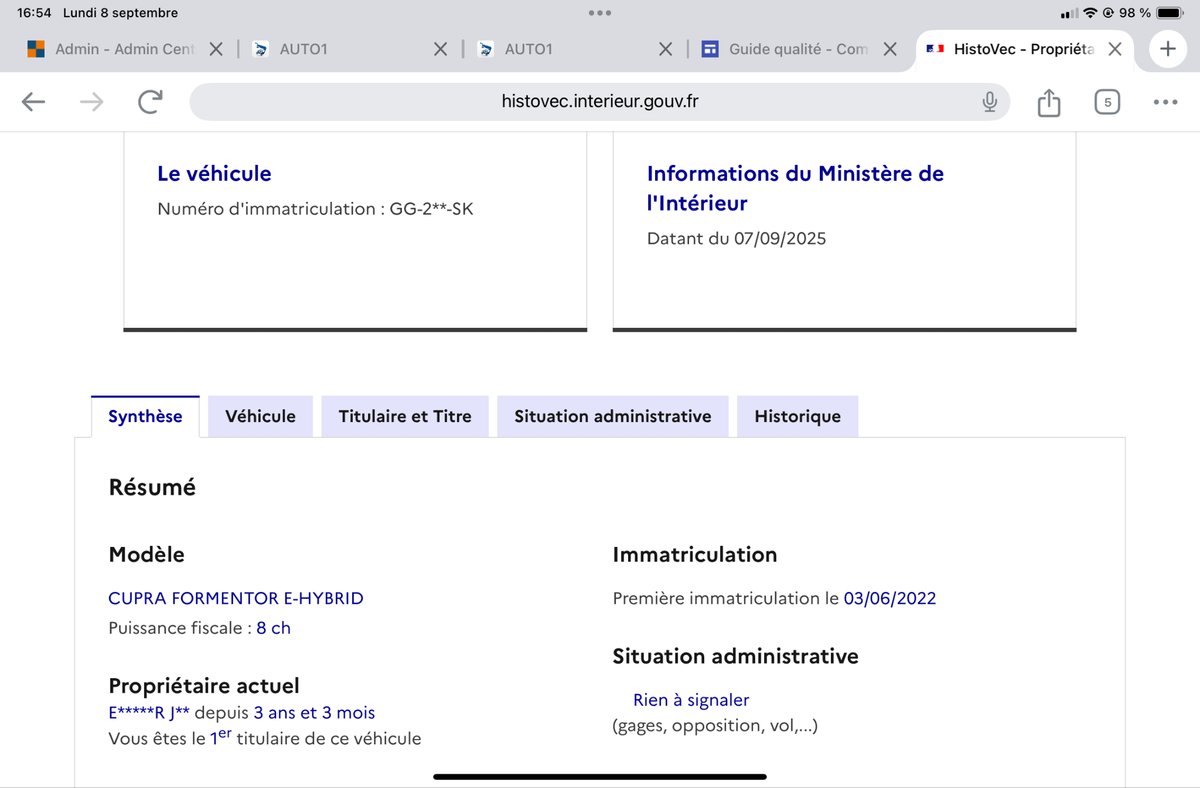This screenshot has height=788, width=1200.
Task: Go back to the previous page
Action: pyautogui.click(x=34, y=102)
